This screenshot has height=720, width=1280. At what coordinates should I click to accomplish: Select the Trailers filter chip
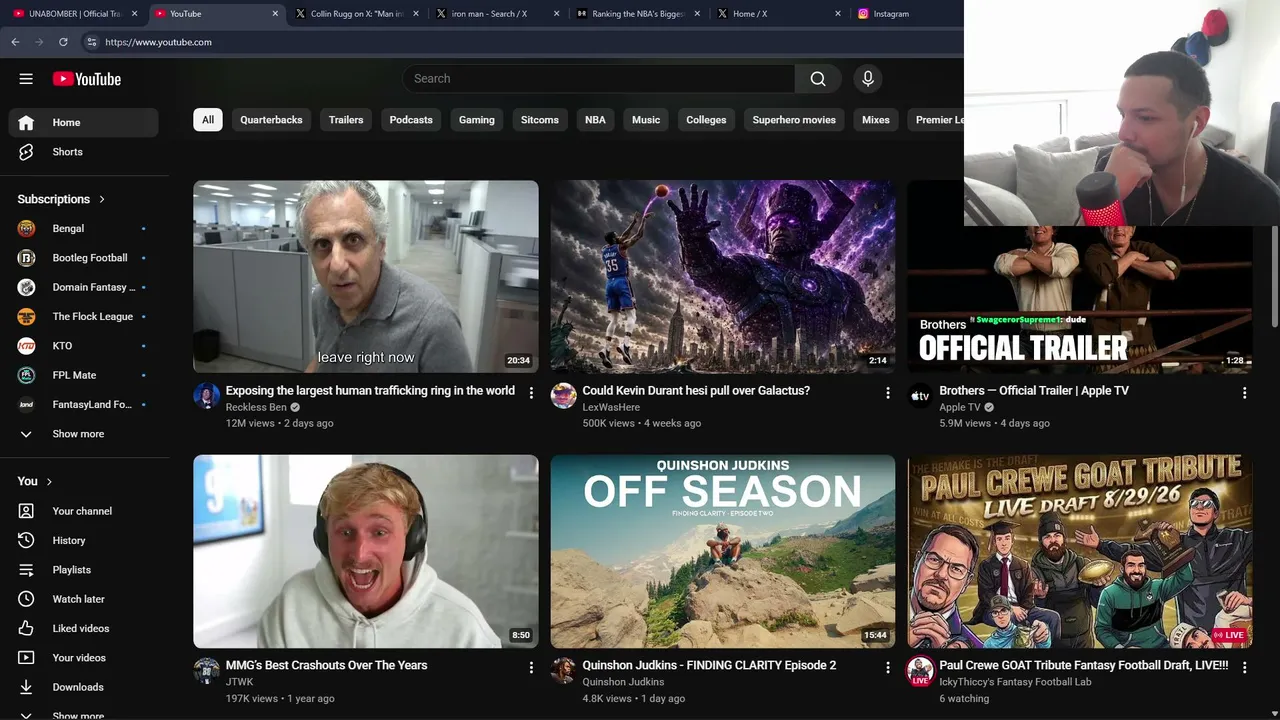pos(346,120)
